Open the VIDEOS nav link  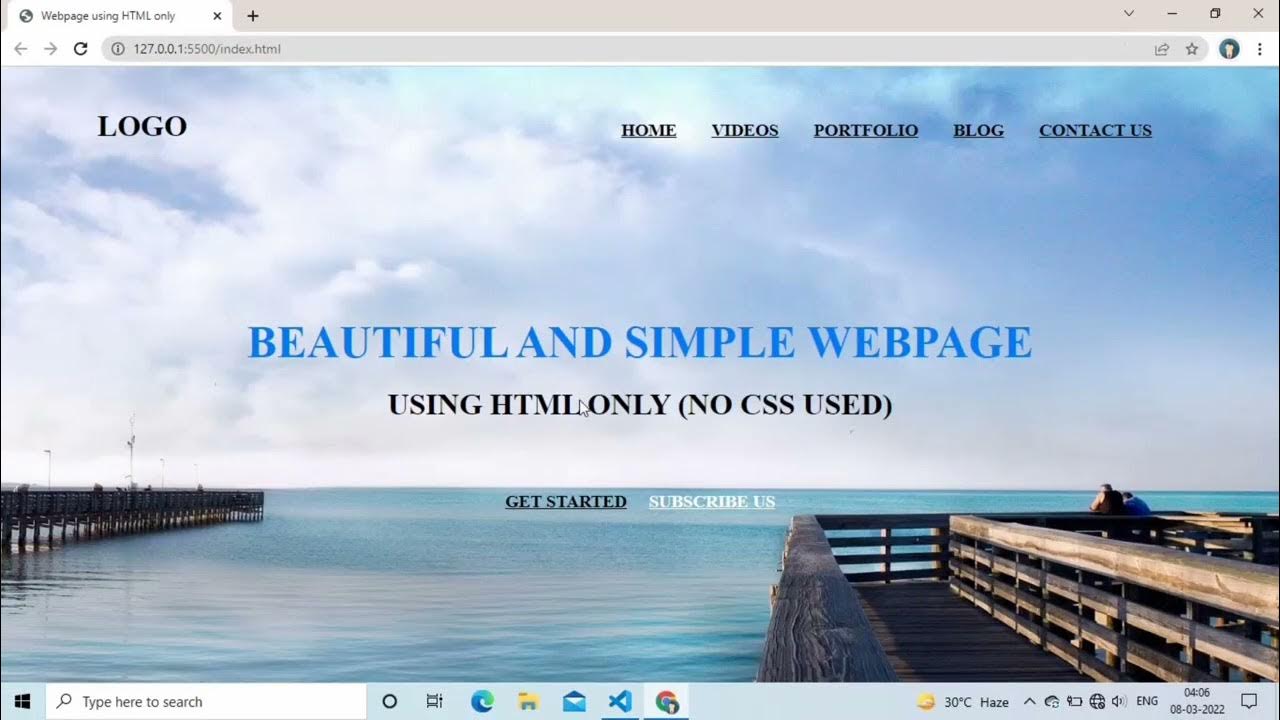(744, 131)
